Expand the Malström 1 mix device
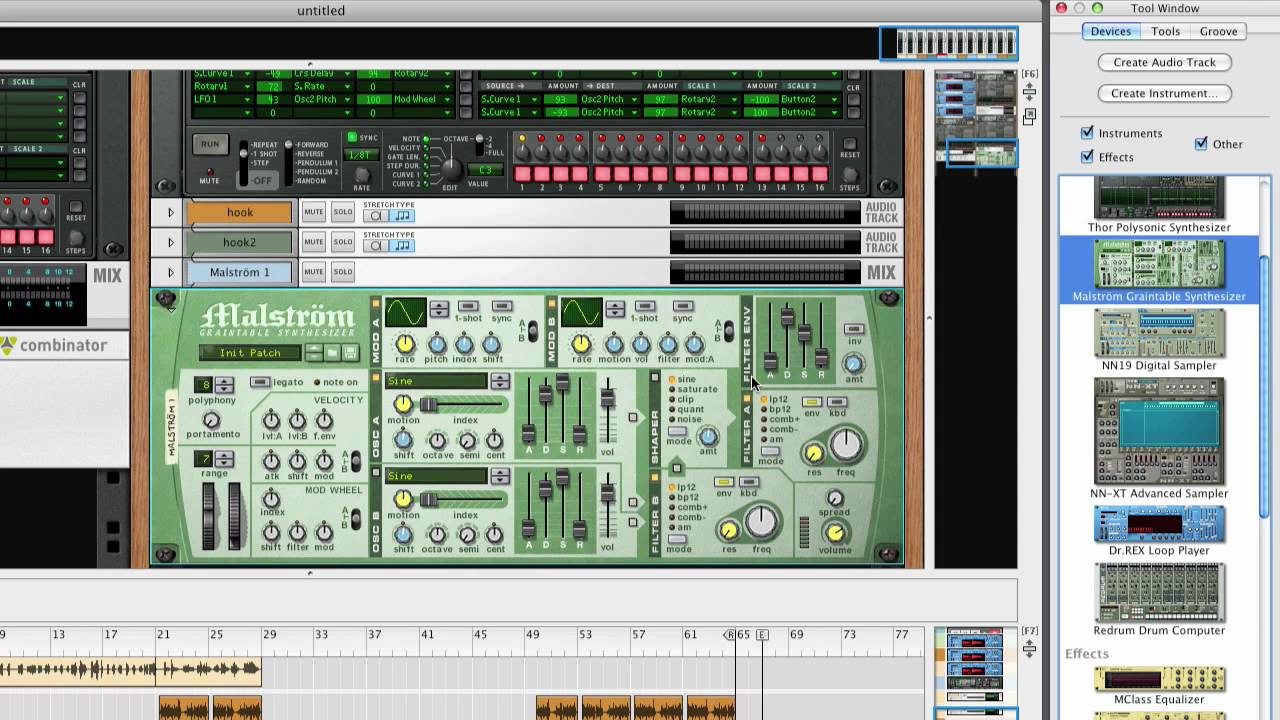The image size is (1280, 720). point(170,272)
